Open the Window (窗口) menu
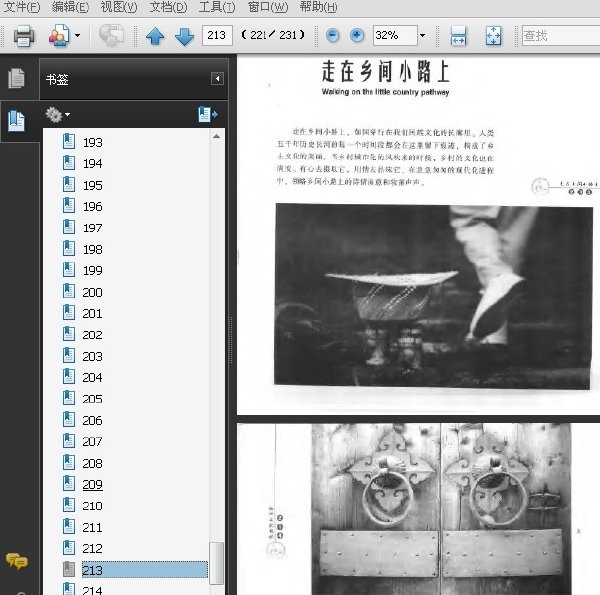 [268, 7]
